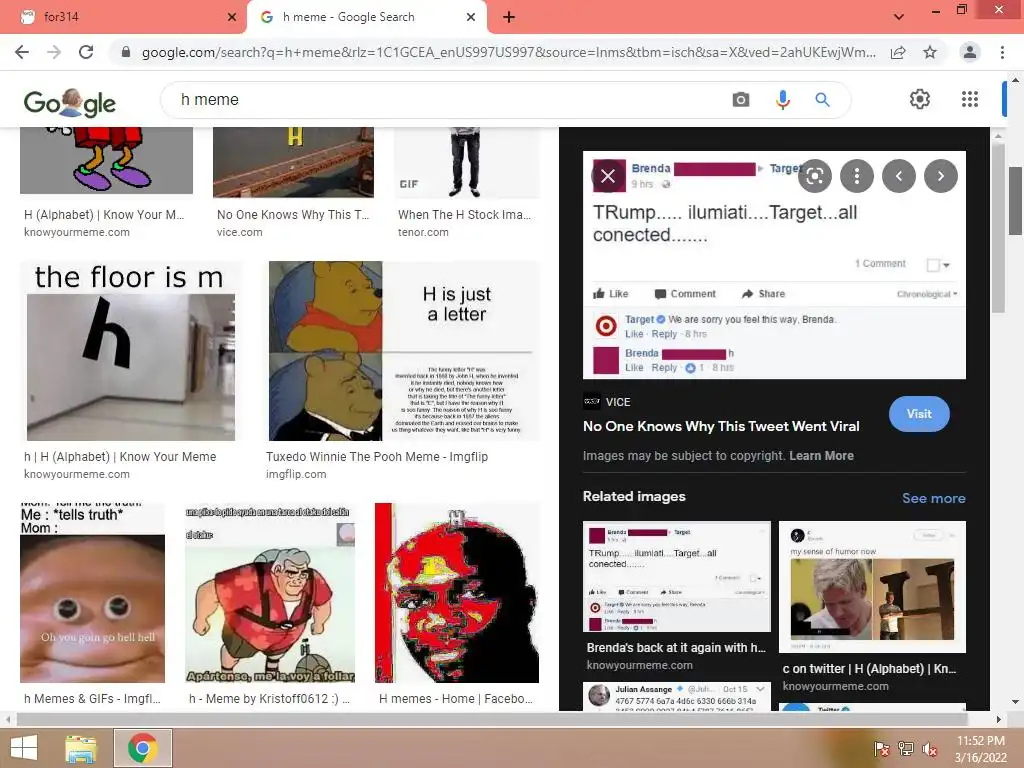Open vice.com source under bridge image
The height and width of the screenshot is (768, 1024).
pos(240,232)
